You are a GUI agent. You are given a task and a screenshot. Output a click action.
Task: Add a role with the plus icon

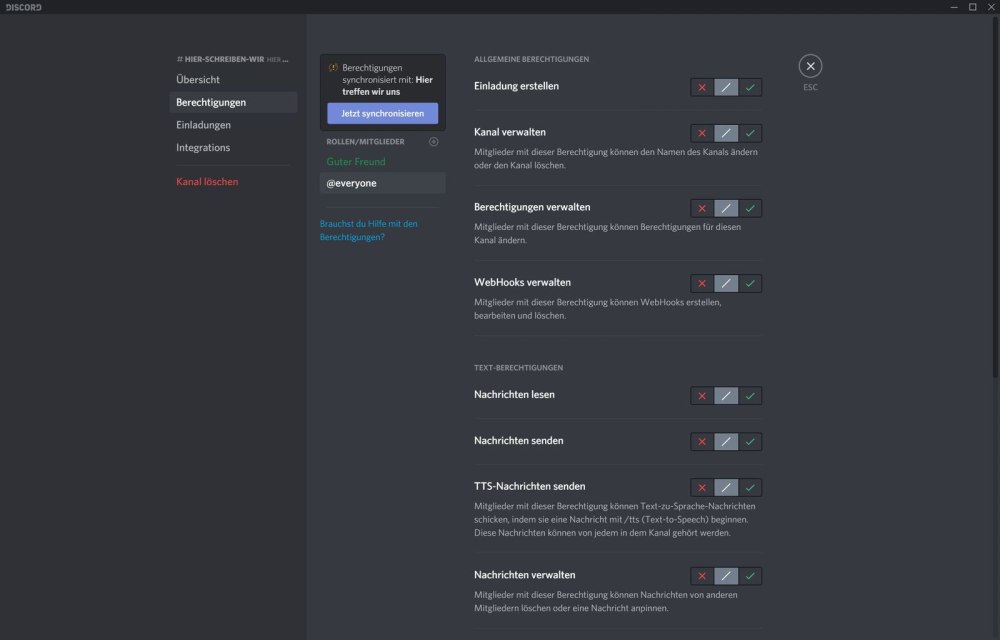click(433, 142)
